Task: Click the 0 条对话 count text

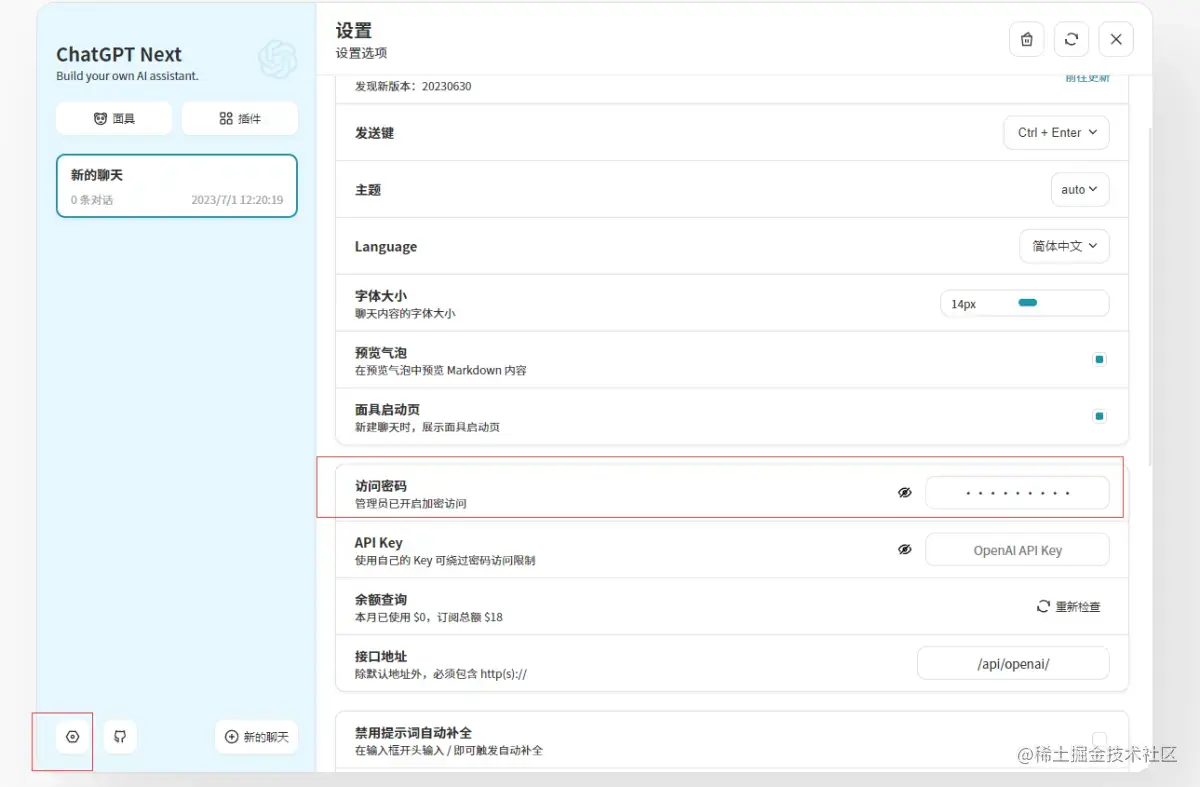Action: 92,200
